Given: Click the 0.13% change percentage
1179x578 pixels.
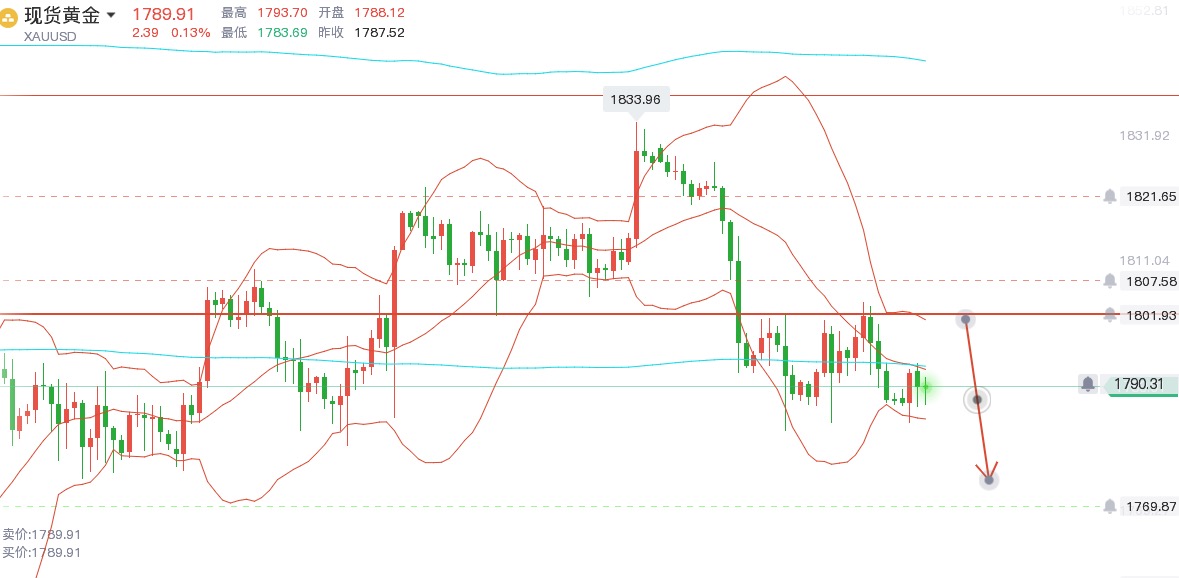Looking at the screenshot, I should click(191, 33).
